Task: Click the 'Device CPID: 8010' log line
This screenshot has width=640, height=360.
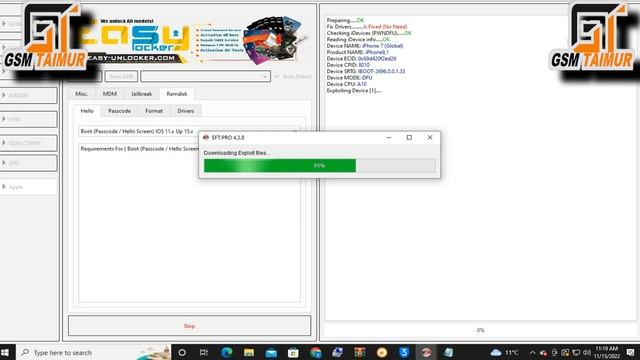Action: tap(348, 65)
